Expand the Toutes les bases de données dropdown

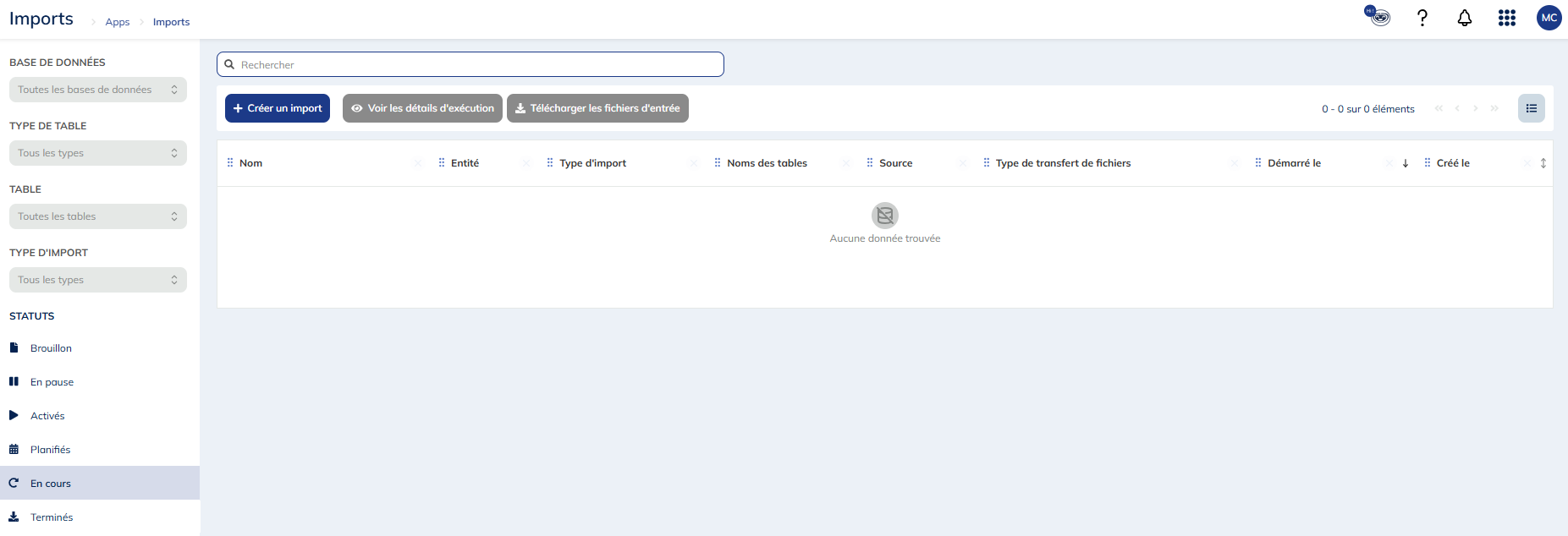[98, 90]
